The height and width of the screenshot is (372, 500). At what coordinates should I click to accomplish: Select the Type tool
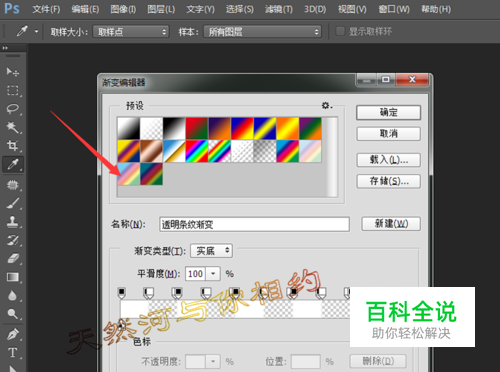13,352
